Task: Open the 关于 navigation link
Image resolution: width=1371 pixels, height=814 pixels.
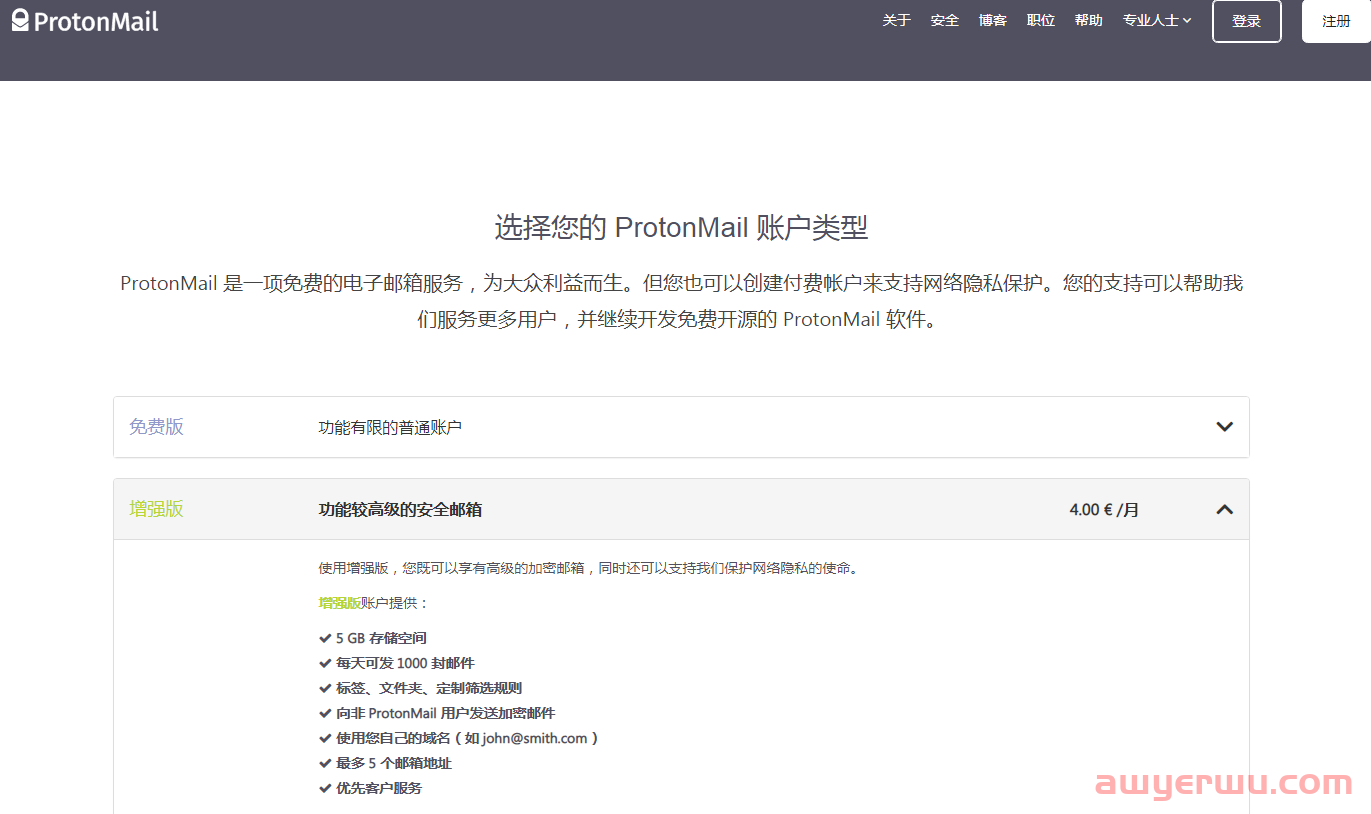Action: [x=896, y=20]
